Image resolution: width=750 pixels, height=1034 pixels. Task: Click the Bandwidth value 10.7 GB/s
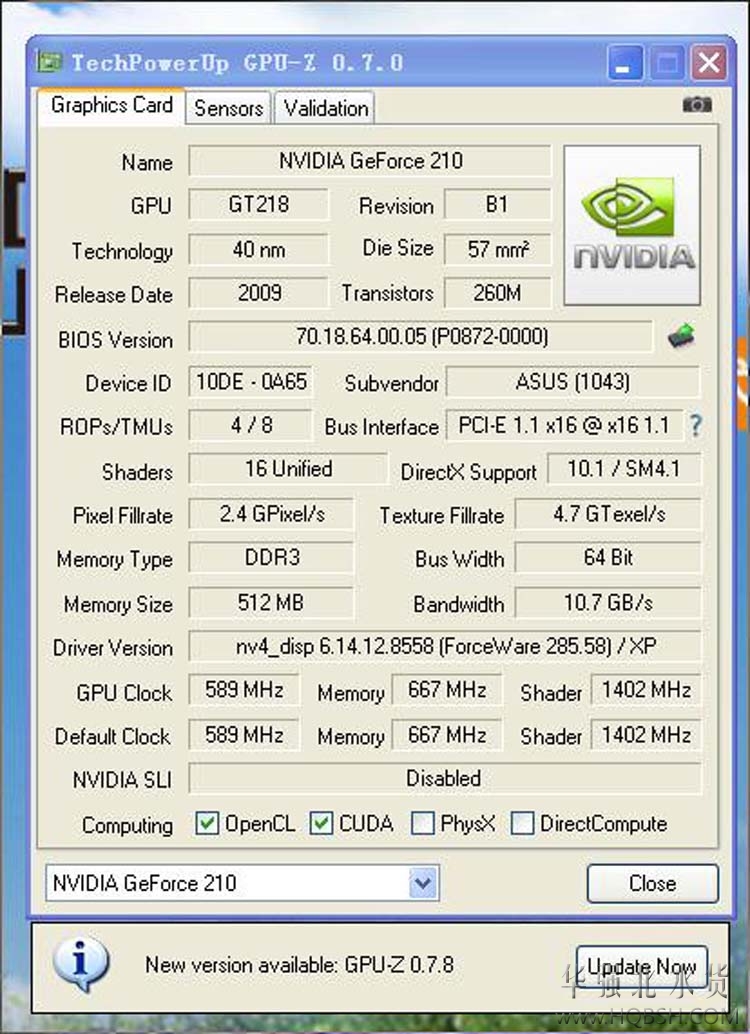608,603
